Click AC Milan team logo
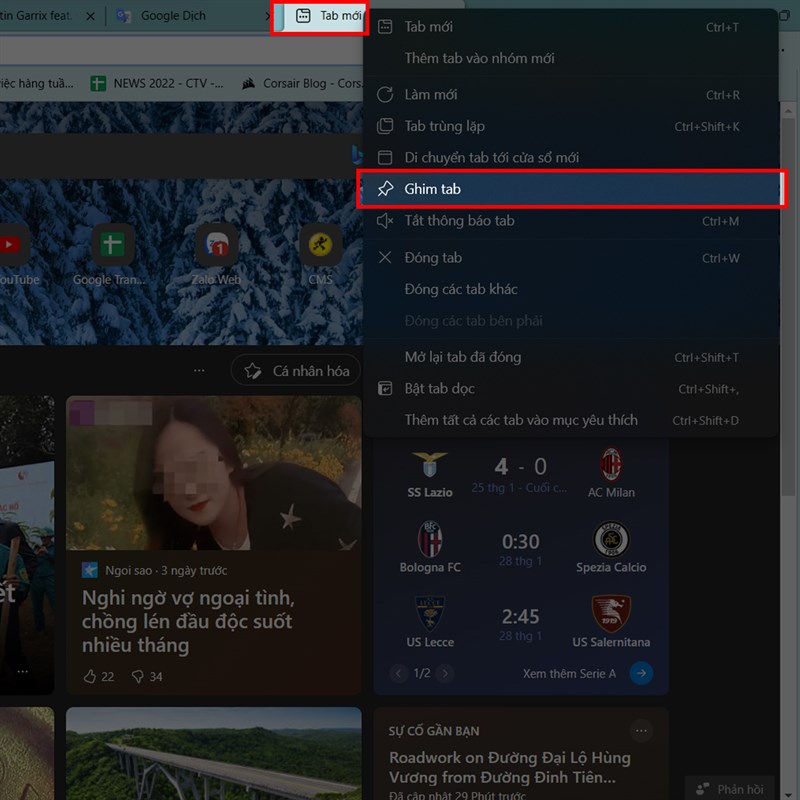 click(x=611, y=464)
